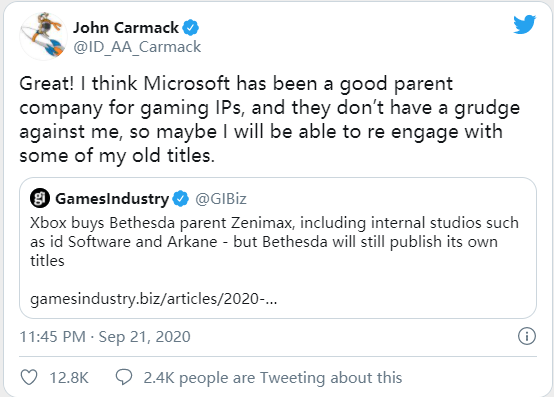Open the GamesIndustry account name
Image resolution: width=554 pixels, height=397 pixels.
click(112, 198)
